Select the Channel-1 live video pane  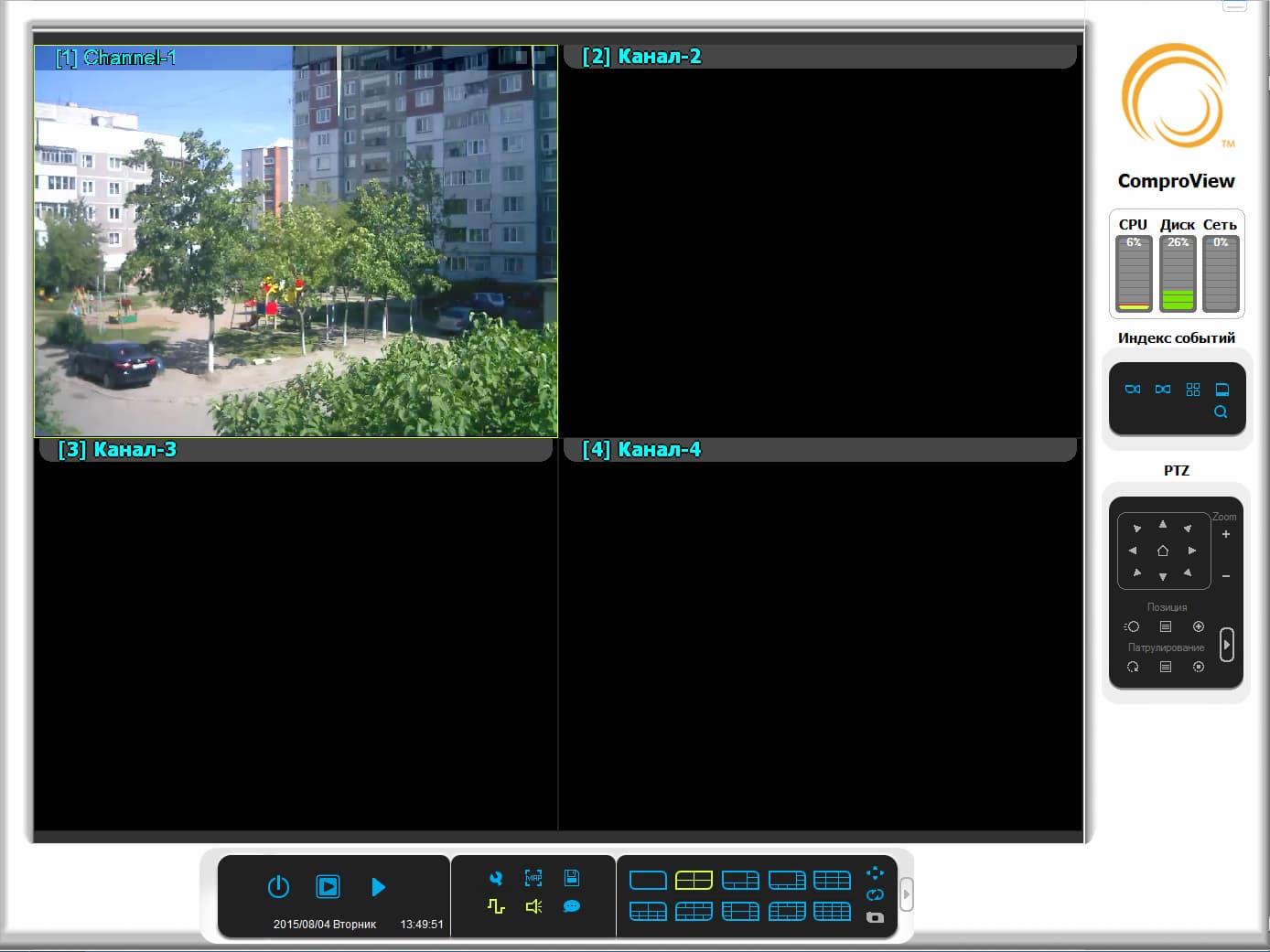click(296, 241)
